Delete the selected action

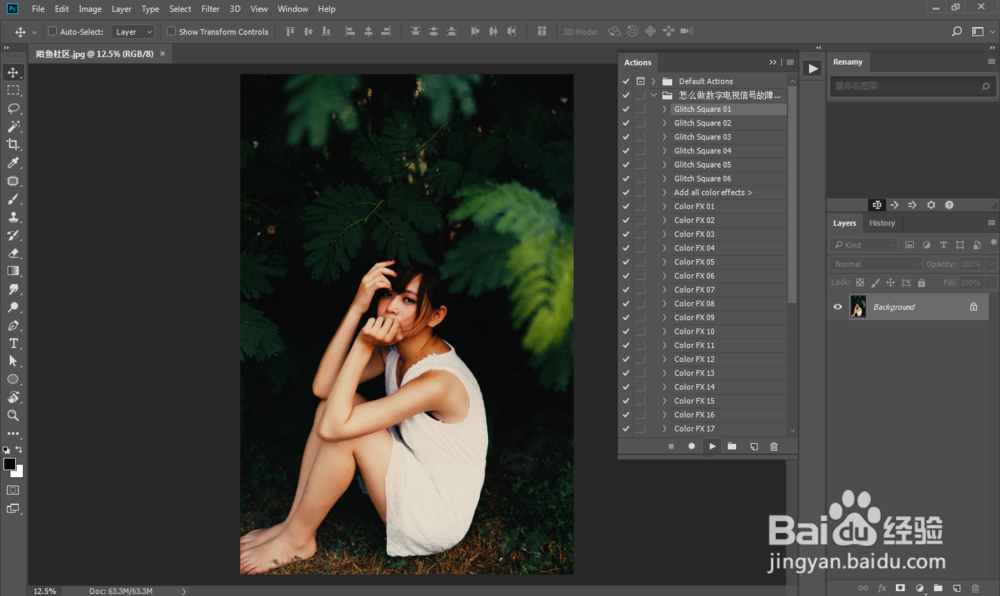coord(774,446)
